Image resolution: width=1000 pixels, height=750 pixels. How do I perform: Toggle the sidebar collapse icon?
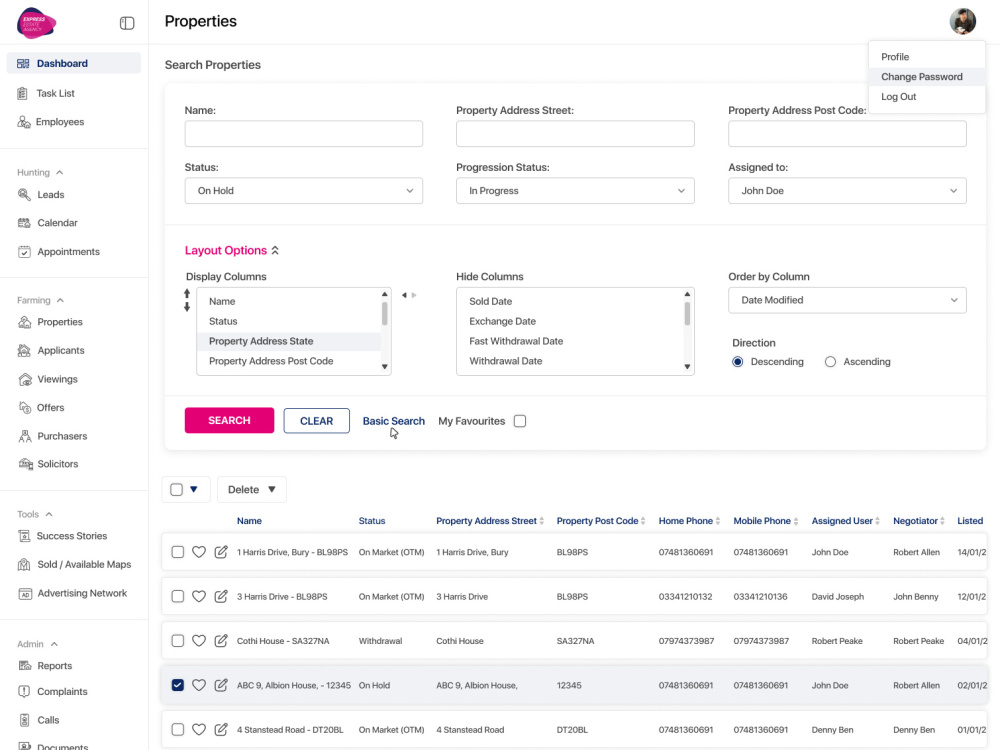point(127,24)
